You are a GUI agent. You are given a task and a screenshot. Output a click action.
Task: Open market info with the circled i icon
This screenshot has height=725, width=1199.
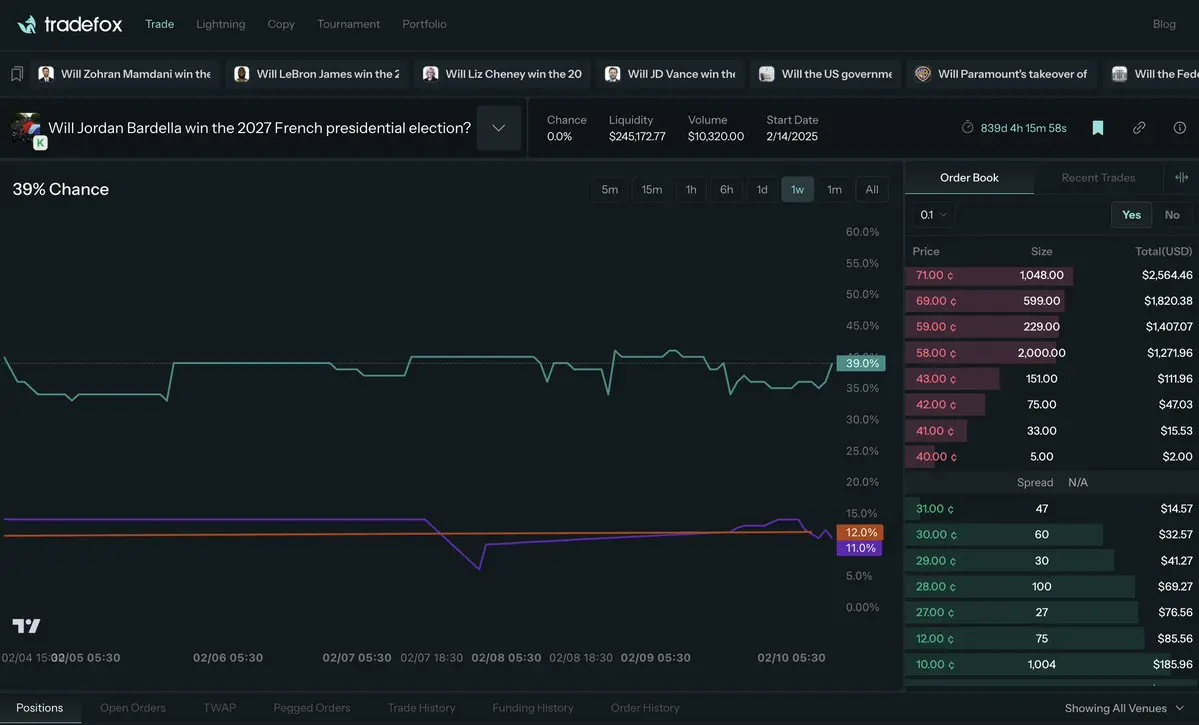pos(1180,128)
